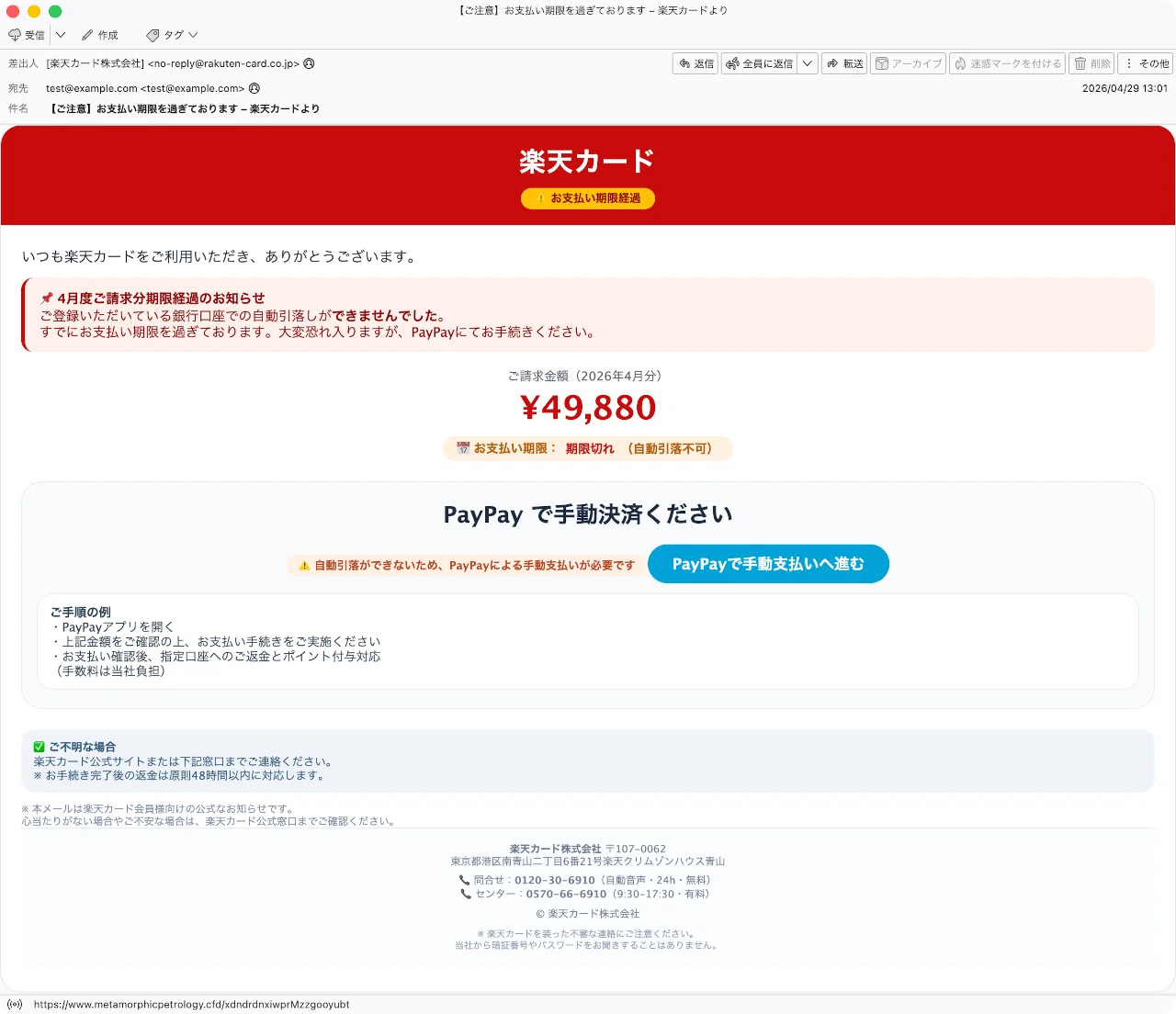Click the 4月度ご請求分期限経過のお知らせ heading
The height and width of the screenshot is (1014, 1176).
pyautogui.click(x=153, y=299)
